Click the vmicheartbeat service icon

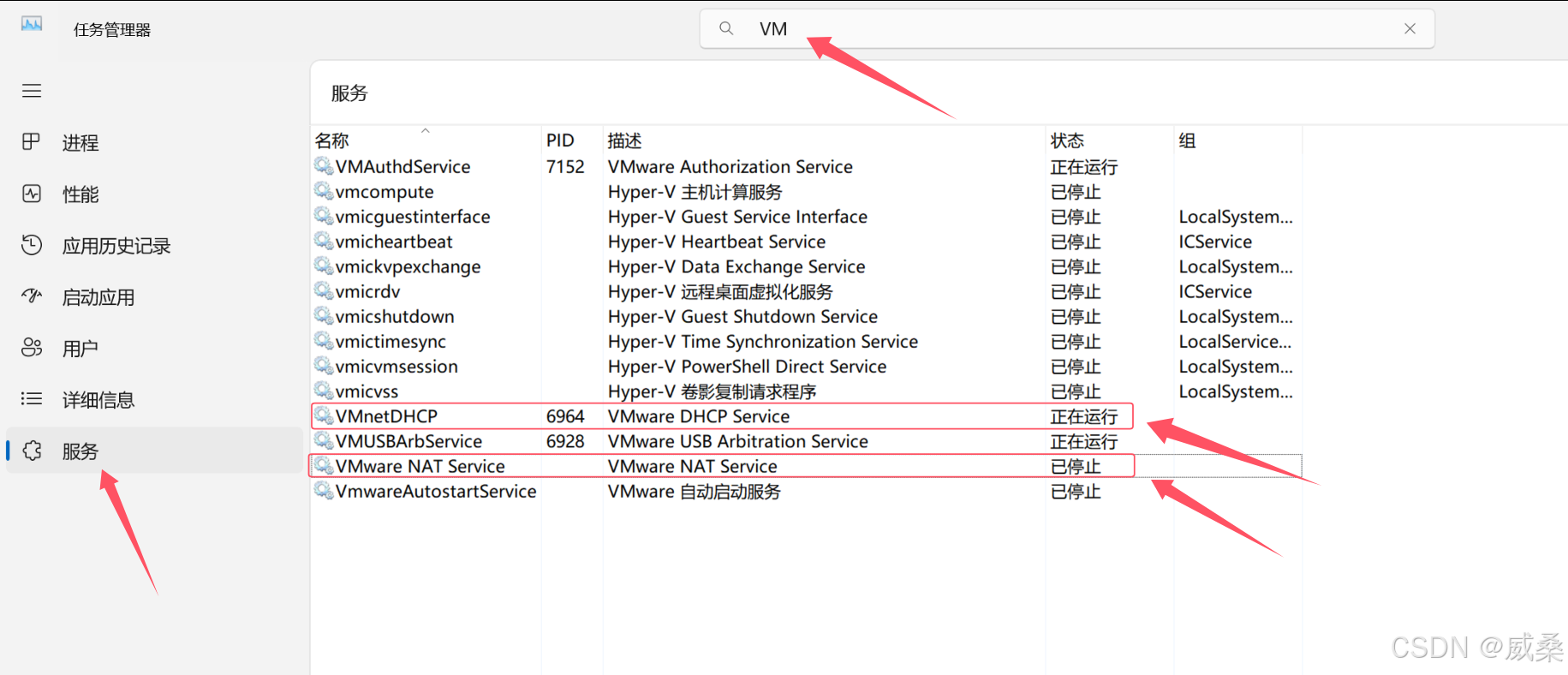[x=324, y=241]
